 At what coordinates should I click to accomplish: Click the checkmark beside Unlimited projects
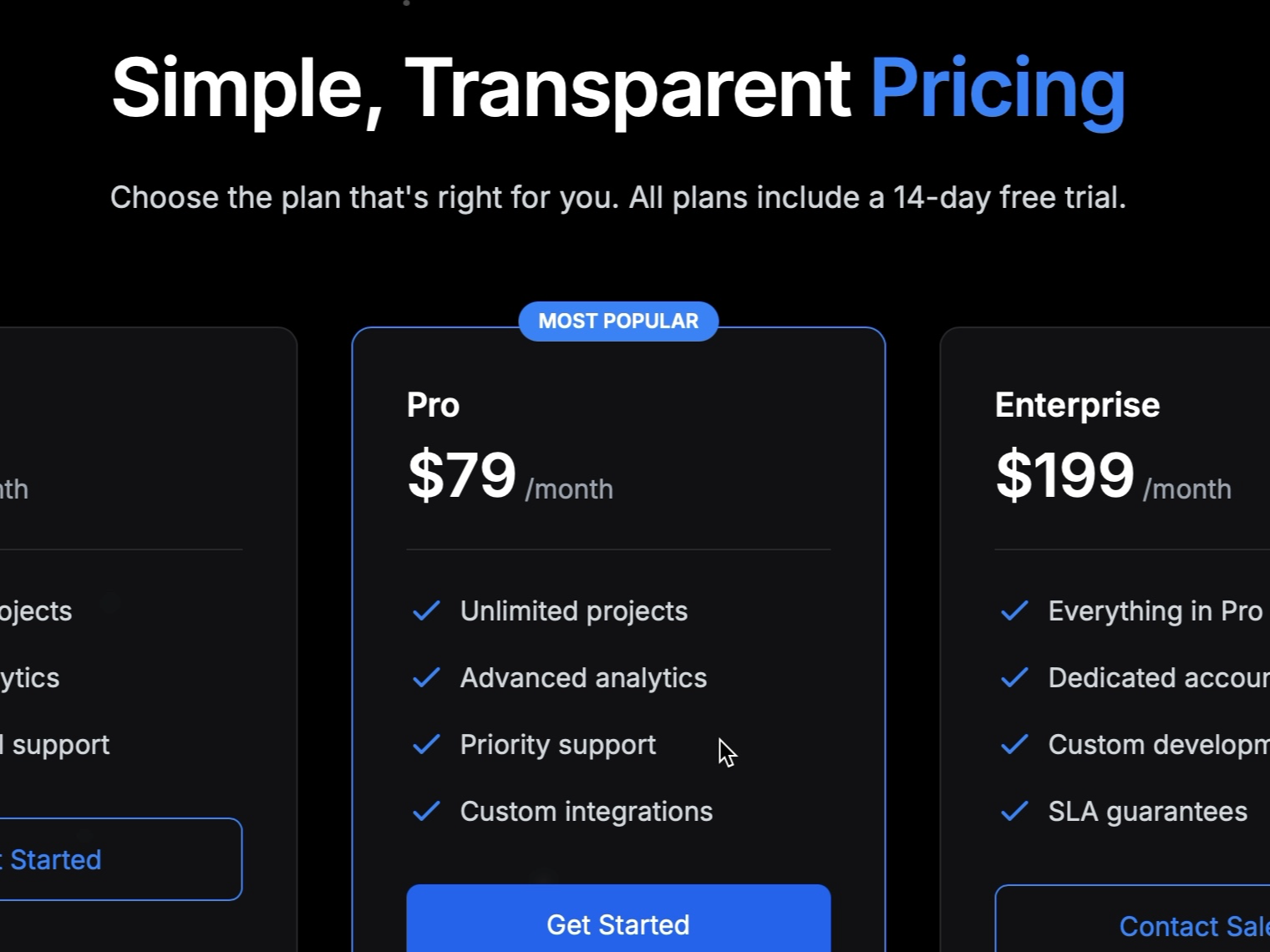click(426, 610)
